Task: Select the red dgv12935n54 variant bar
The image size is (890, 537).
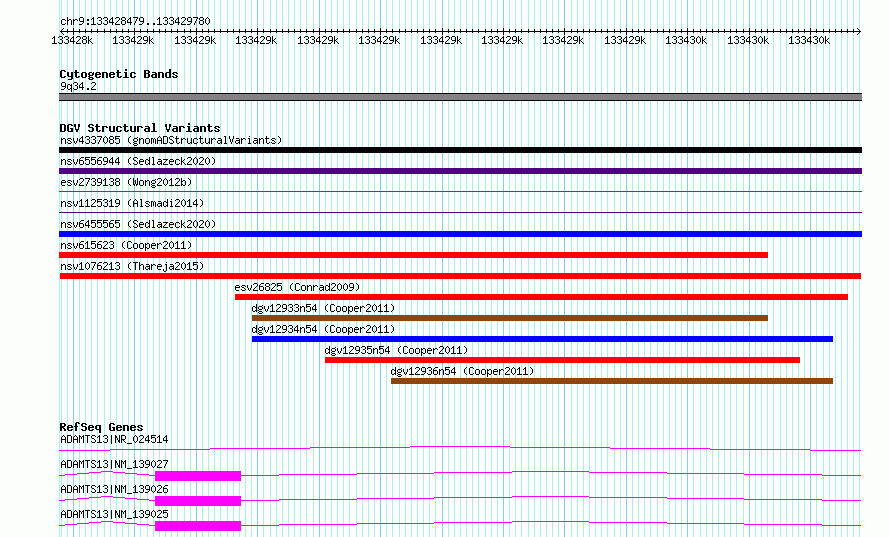Action: pyautogui.click(x=562, y=360)
